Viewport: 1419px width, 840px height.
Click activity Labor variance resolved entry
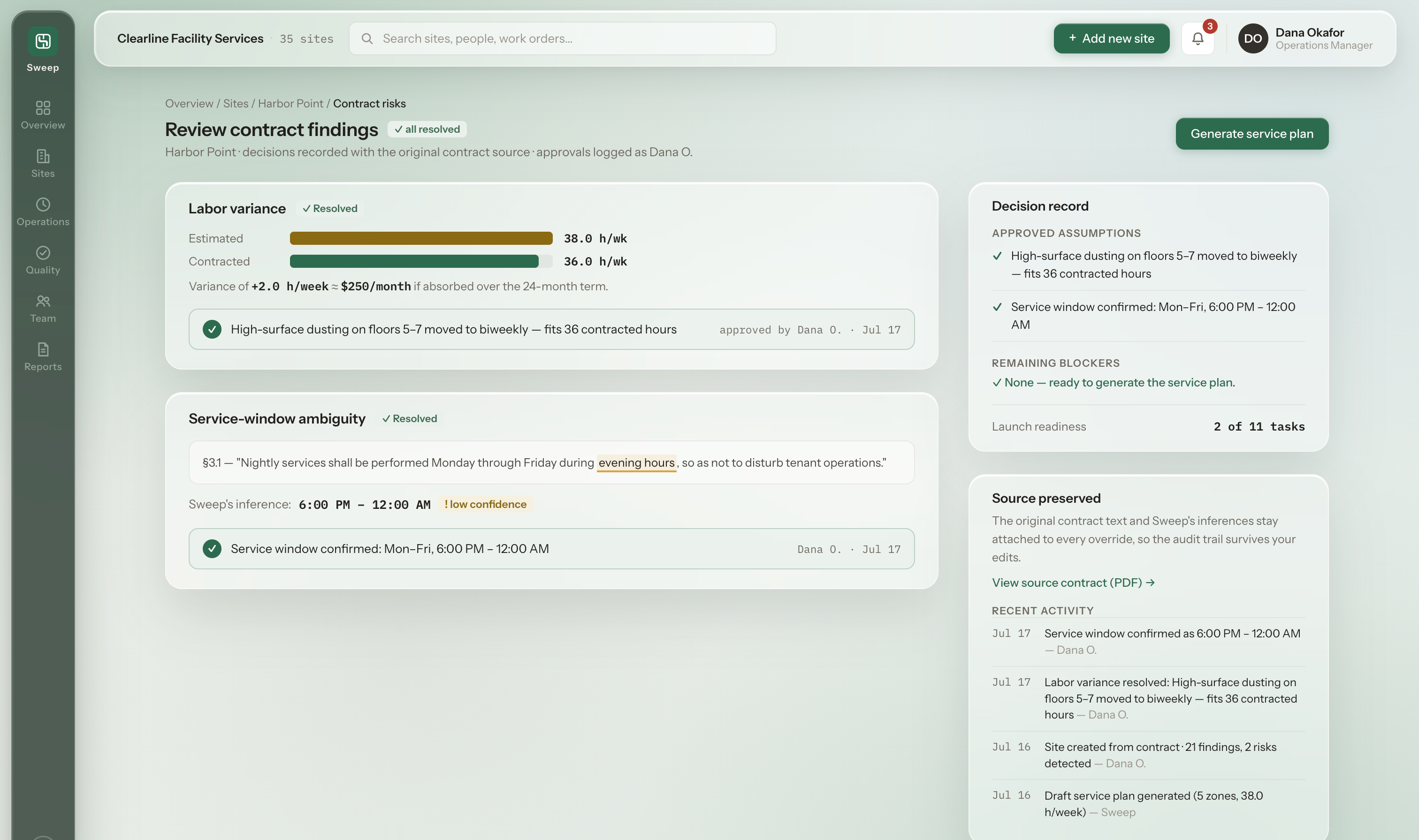pyautogui.click(x=1148, y=698)
